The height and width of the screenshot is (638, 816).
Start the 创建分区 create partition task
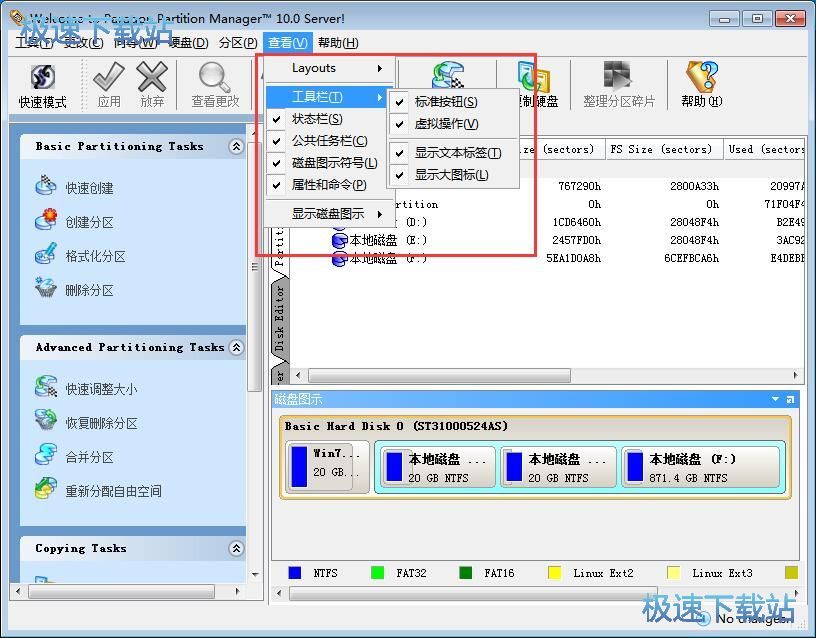point(74,221)
